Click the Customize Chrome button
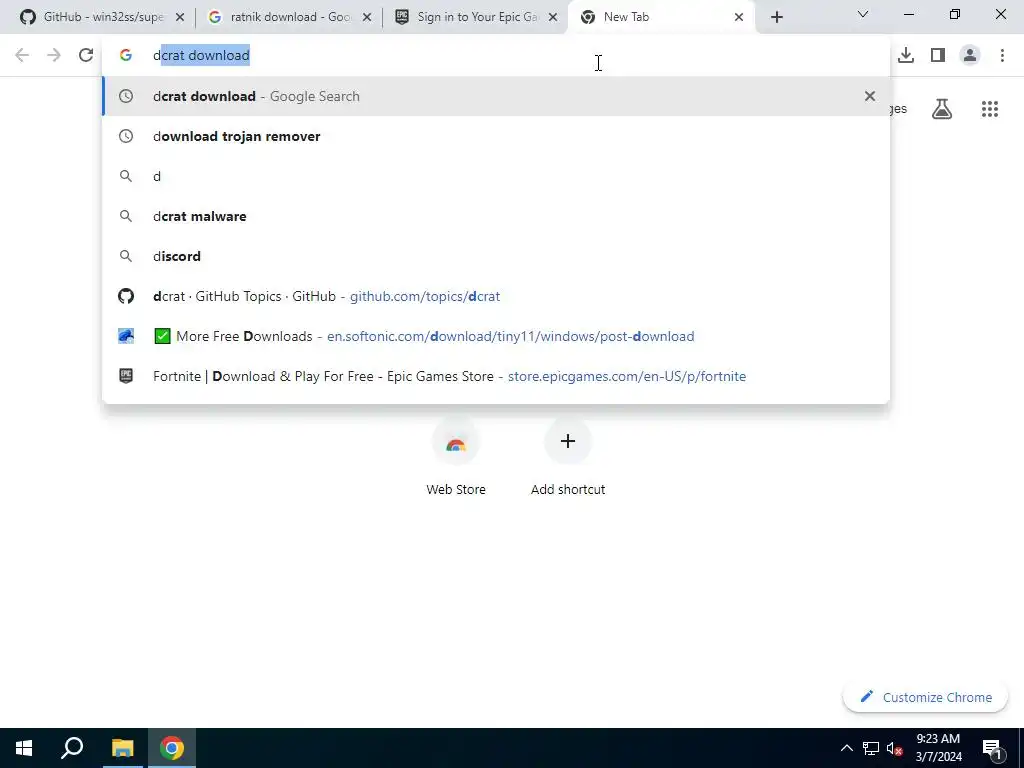The height and width of the screenshot is (768, 1024). [x=925, y=697]
